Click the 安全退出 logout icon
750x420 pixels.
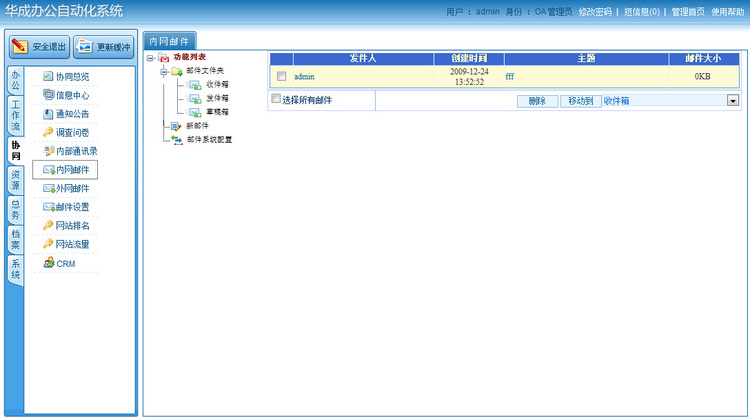click(20, 46)
